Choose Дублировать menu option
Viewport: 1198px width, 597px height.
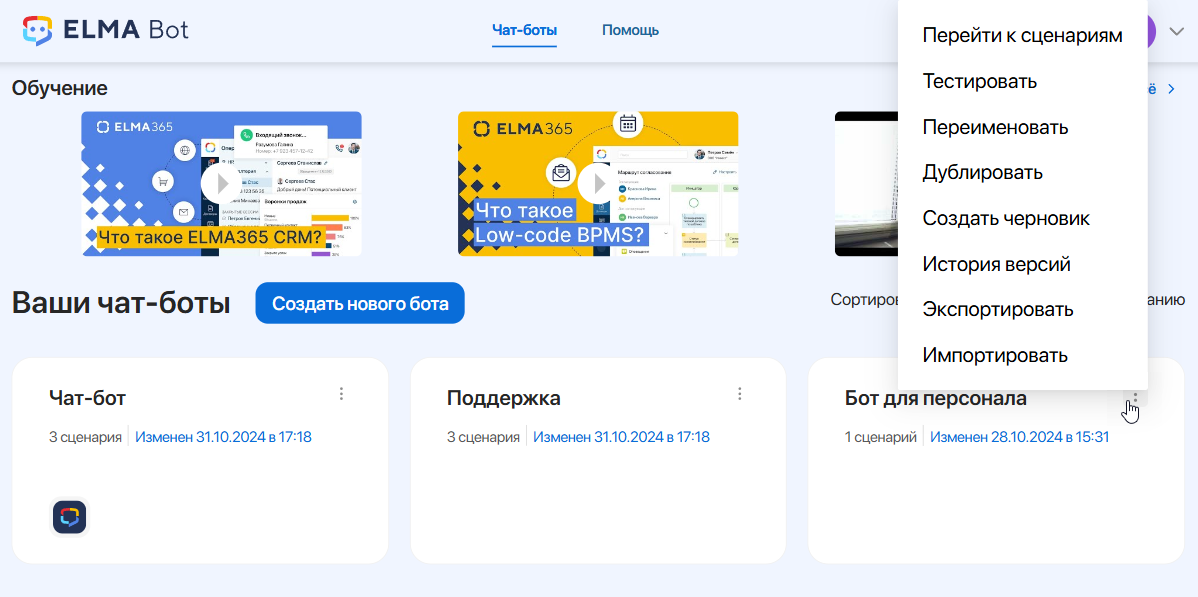(x=982, y=173)
